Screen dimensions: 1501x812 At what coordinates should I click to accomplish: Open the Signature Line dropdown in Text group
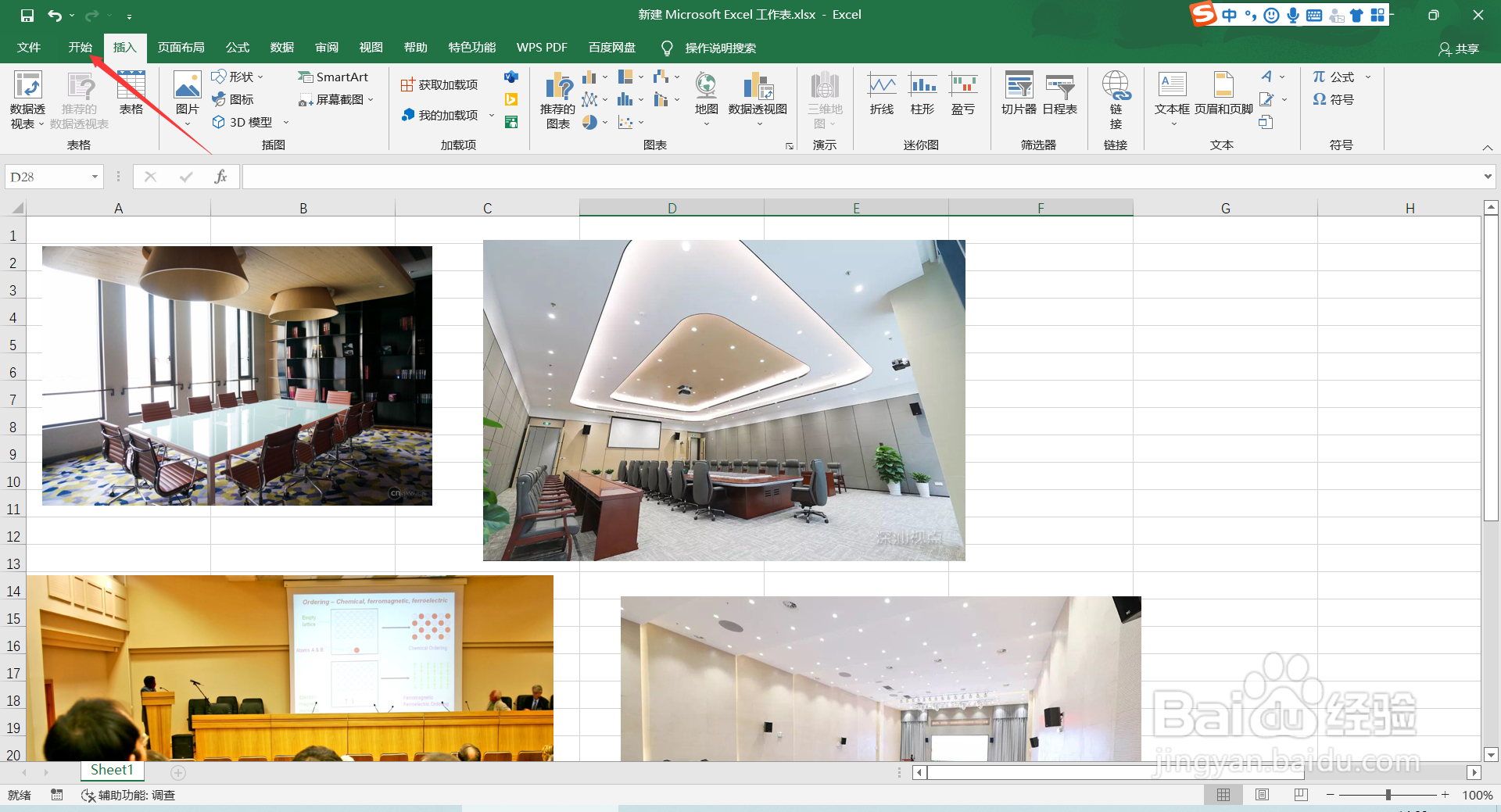pos(1284,99)
